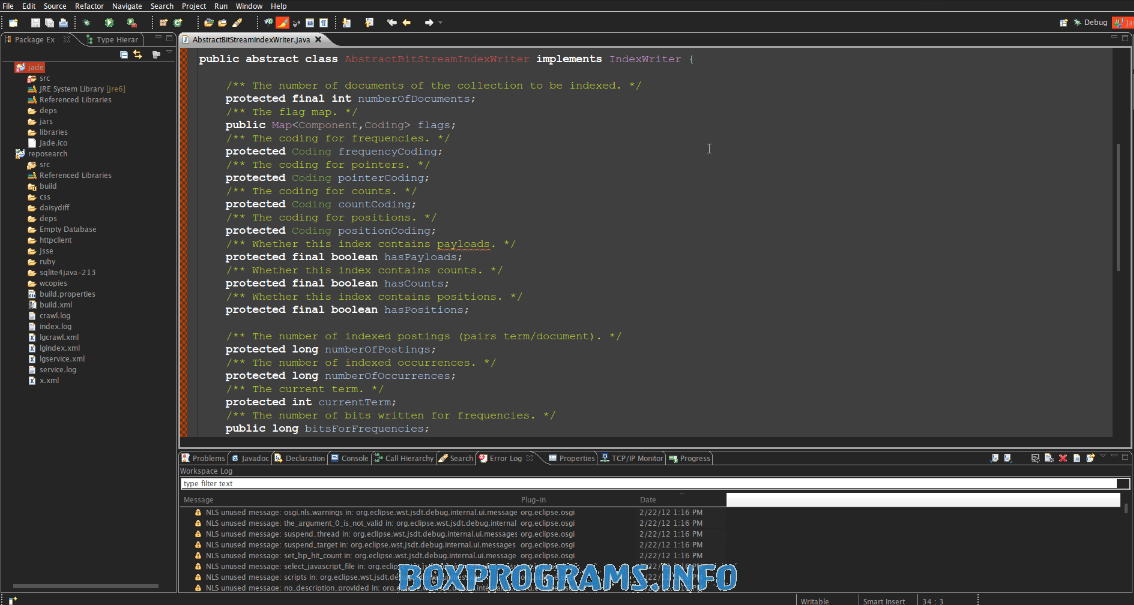Viewport: 1134px width, 605px height.
Task: Click the Debug bug icon in the toolbar
Action: (x=86, y=22)
